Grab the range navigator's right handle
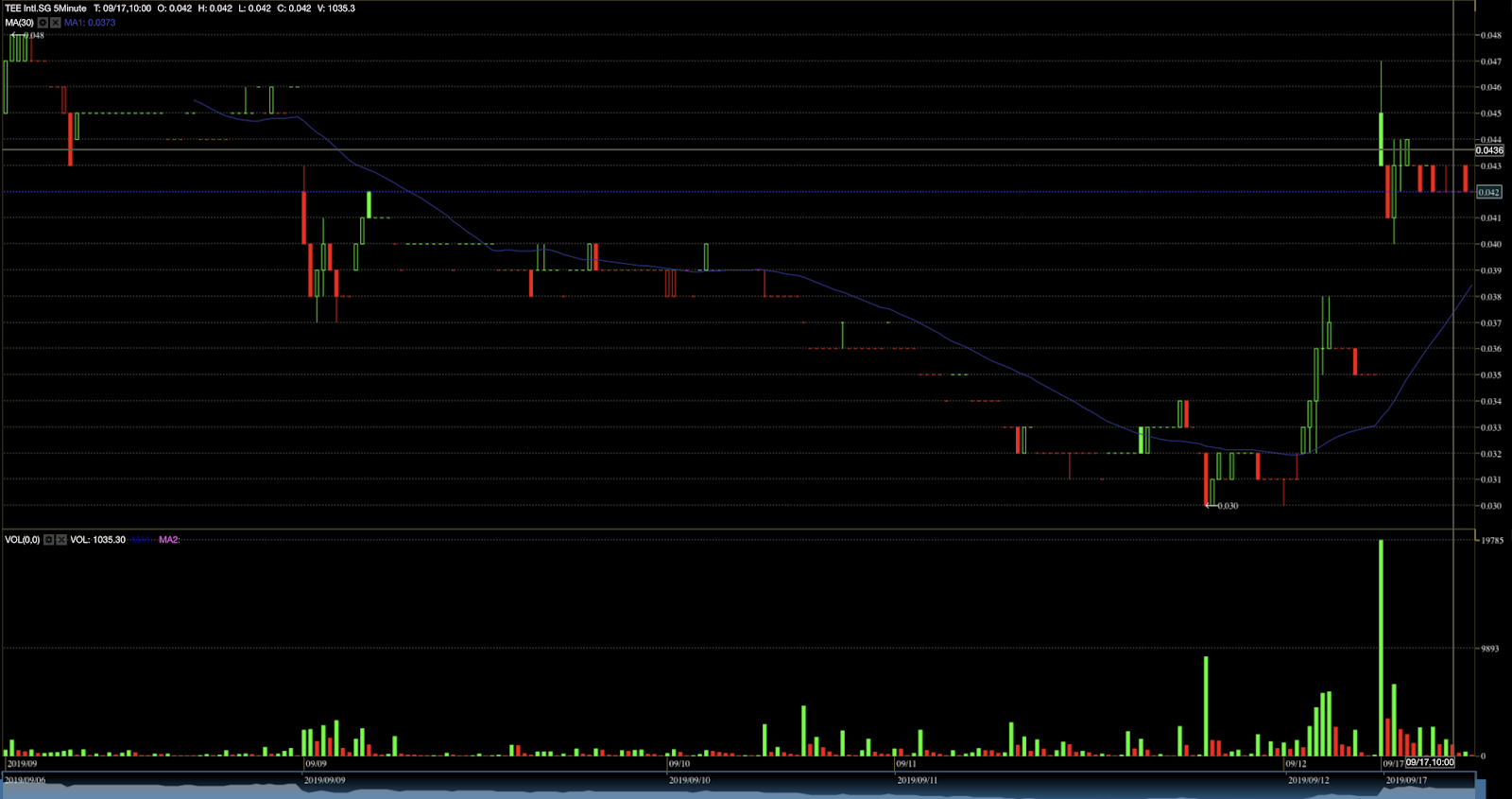Image resolution: width=1512 pixels, height=799 pixels. pyautogui.click(x=1480, y=788)
